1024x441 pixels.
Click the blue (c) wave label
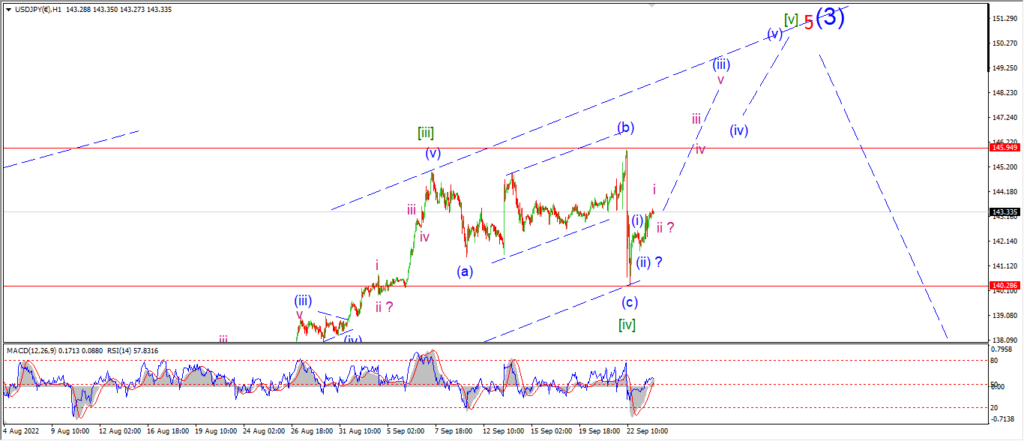pos(630,302)
